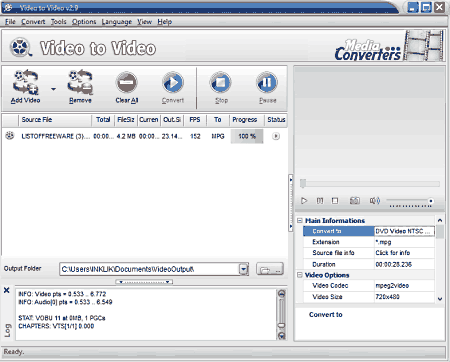Viewport: 450px width, 362px height.
Task: Click the Video Codec mpeg2video value
Action: (404, 286)
